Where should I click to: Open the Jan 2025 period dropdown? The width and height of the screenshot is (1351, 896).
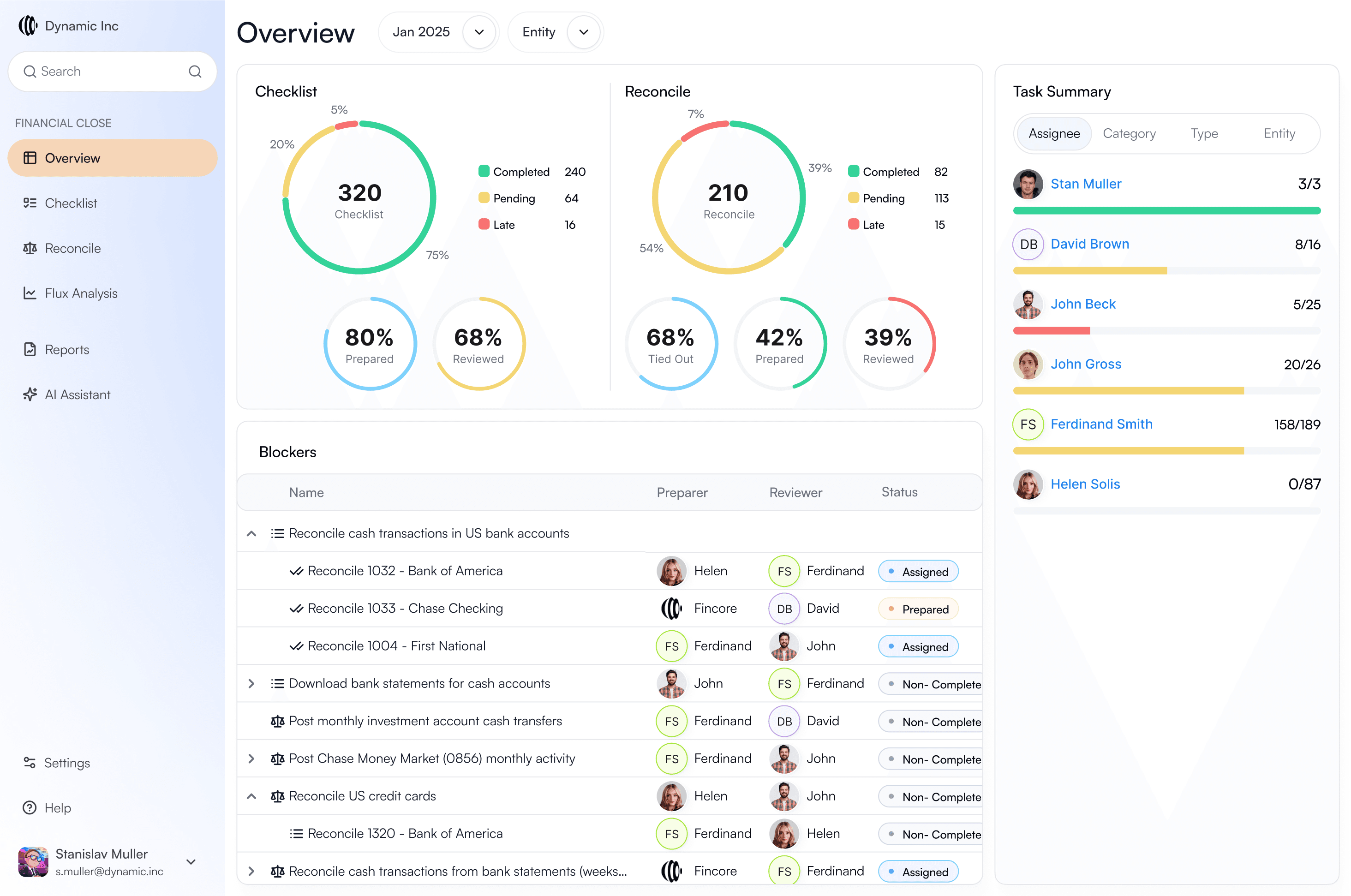[479, 32]
